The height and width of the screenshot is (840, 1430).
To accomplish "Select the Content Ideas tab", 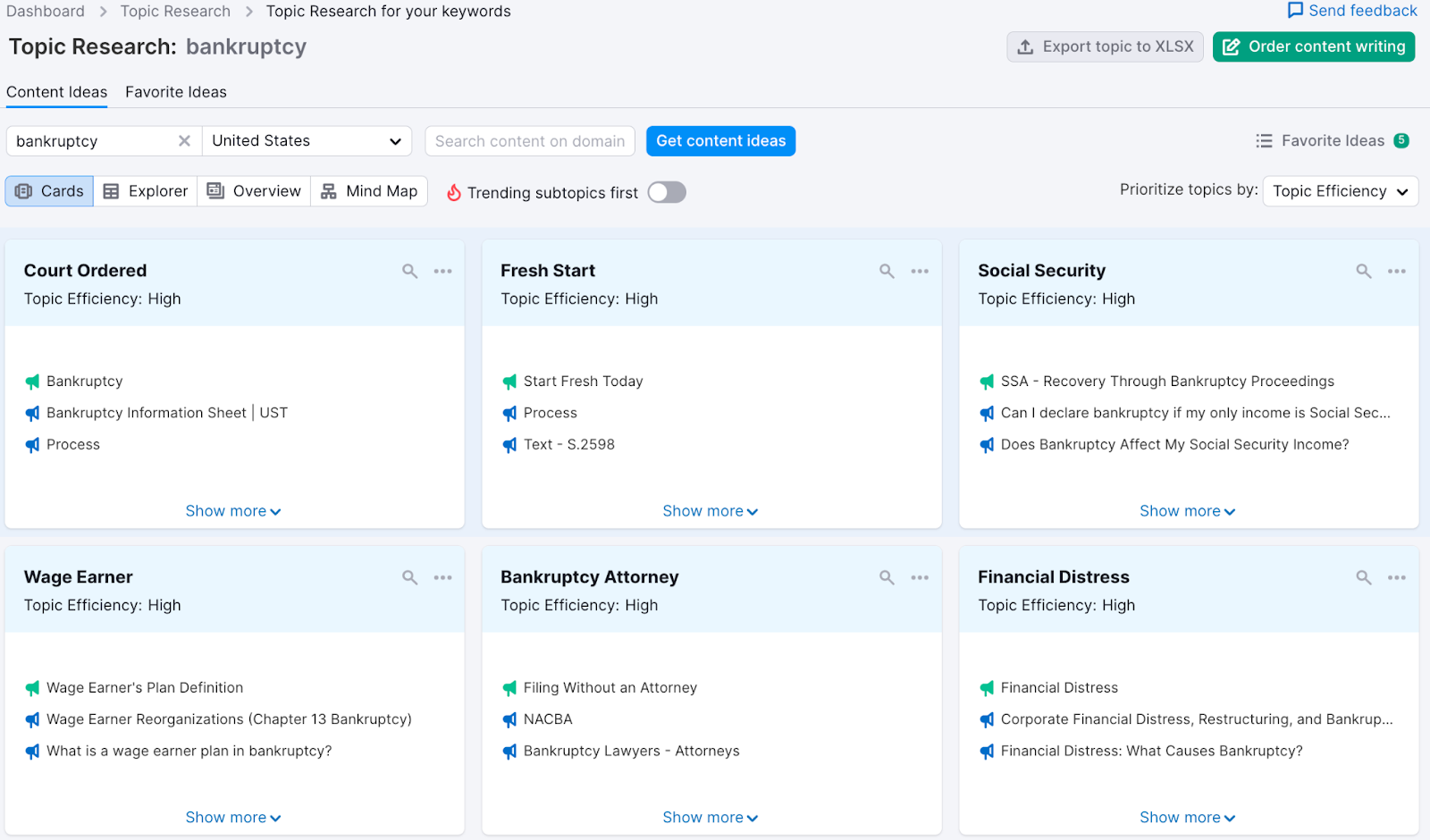I will (x=56, y=92).
